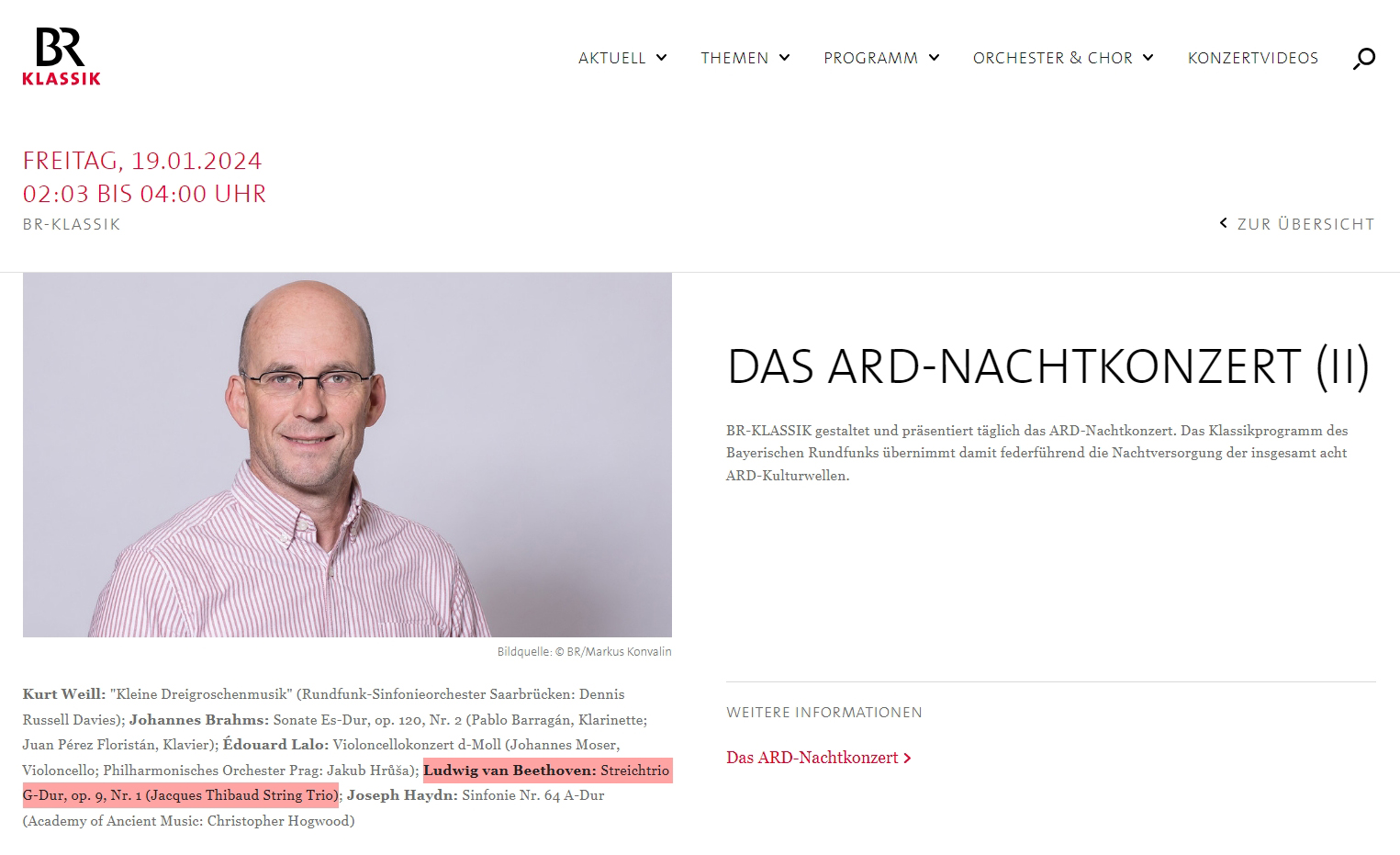The width and height of the screenshot is (1400, 855).
Task: Expand the Orchester & Chor chevron
Action: pos(1148,58)
